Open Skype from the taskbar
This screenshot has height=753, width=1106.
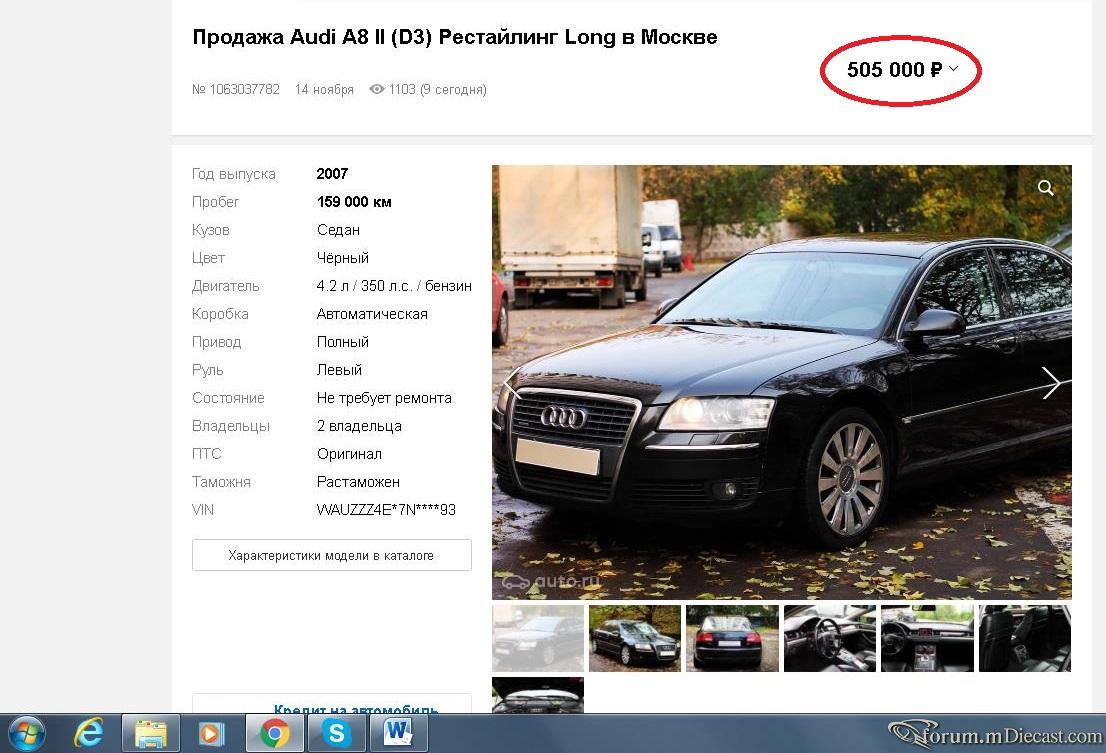pyautogui.click(x=336, y=733)
